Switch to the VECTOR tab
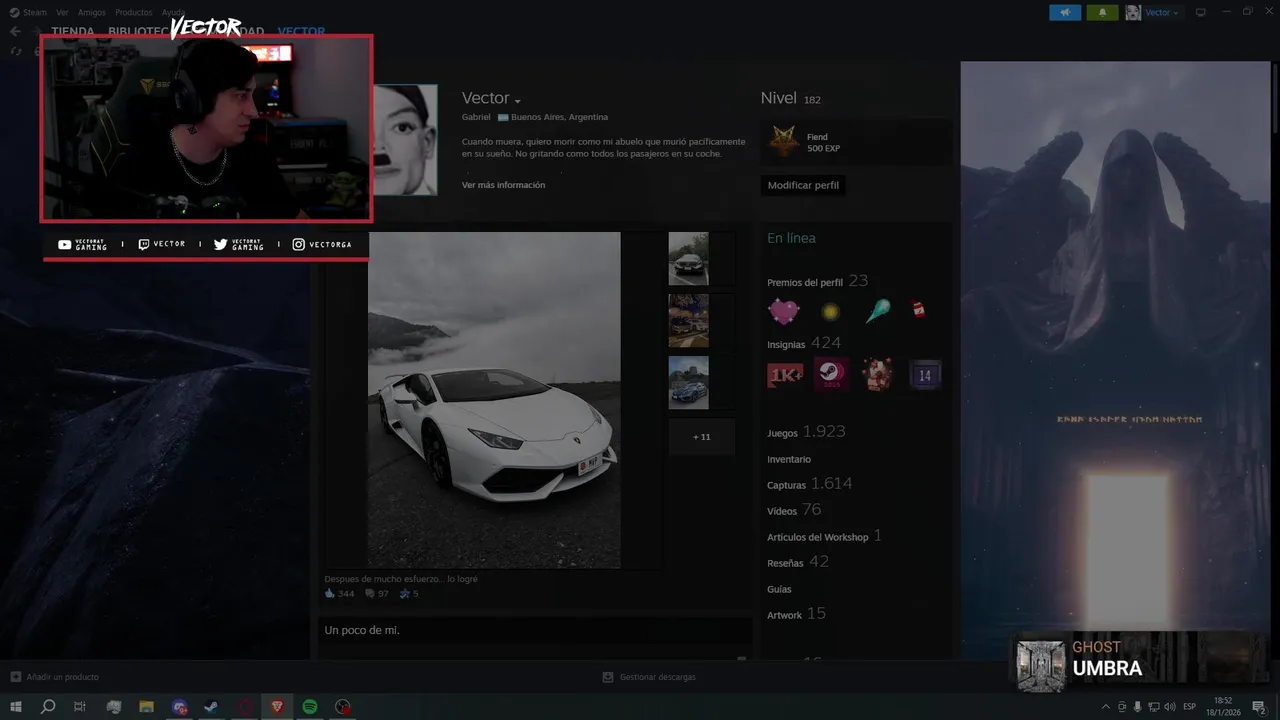1280x720 pixels. click(x=301, y=31)
